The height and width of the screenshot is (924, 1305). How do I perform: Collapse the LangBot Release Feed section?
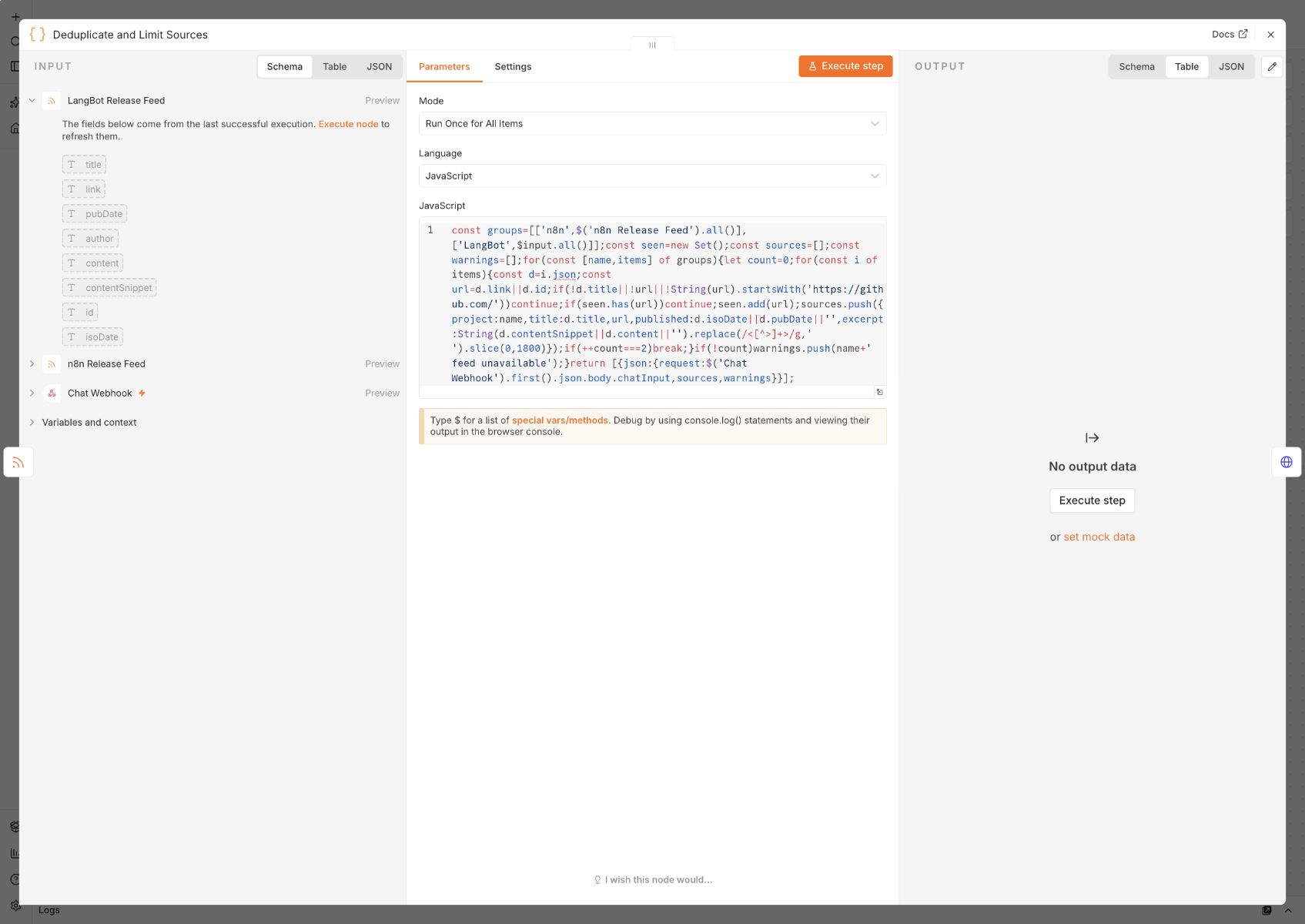[x=32, y=101]
